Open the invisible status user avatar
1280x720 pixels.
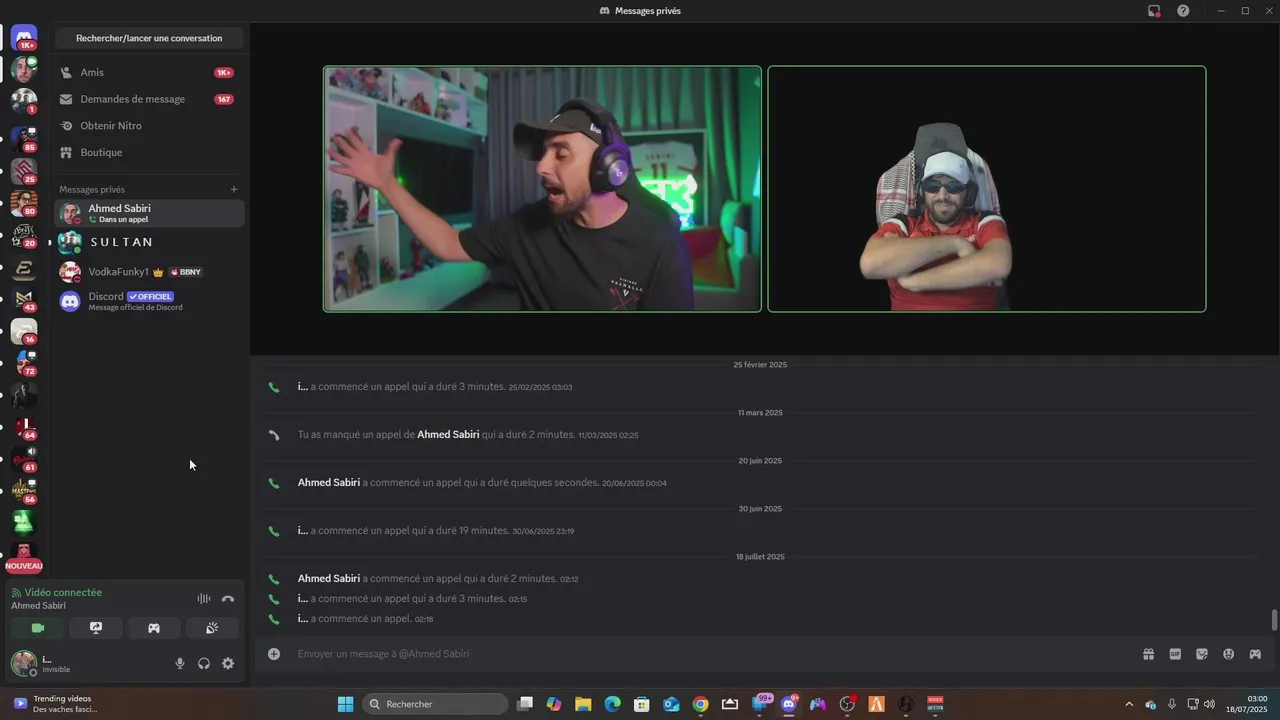pos(24,663)
